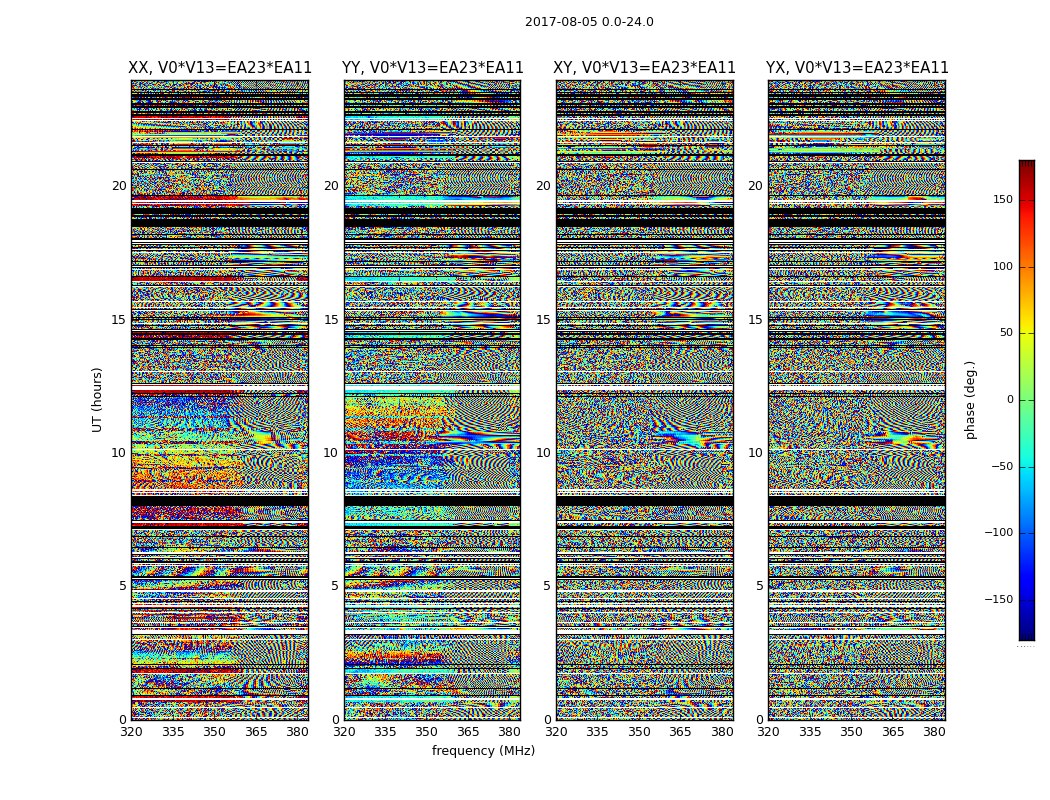Select the YY panel title text
This screenshot has width=1050, height=800.
(432, 68)
